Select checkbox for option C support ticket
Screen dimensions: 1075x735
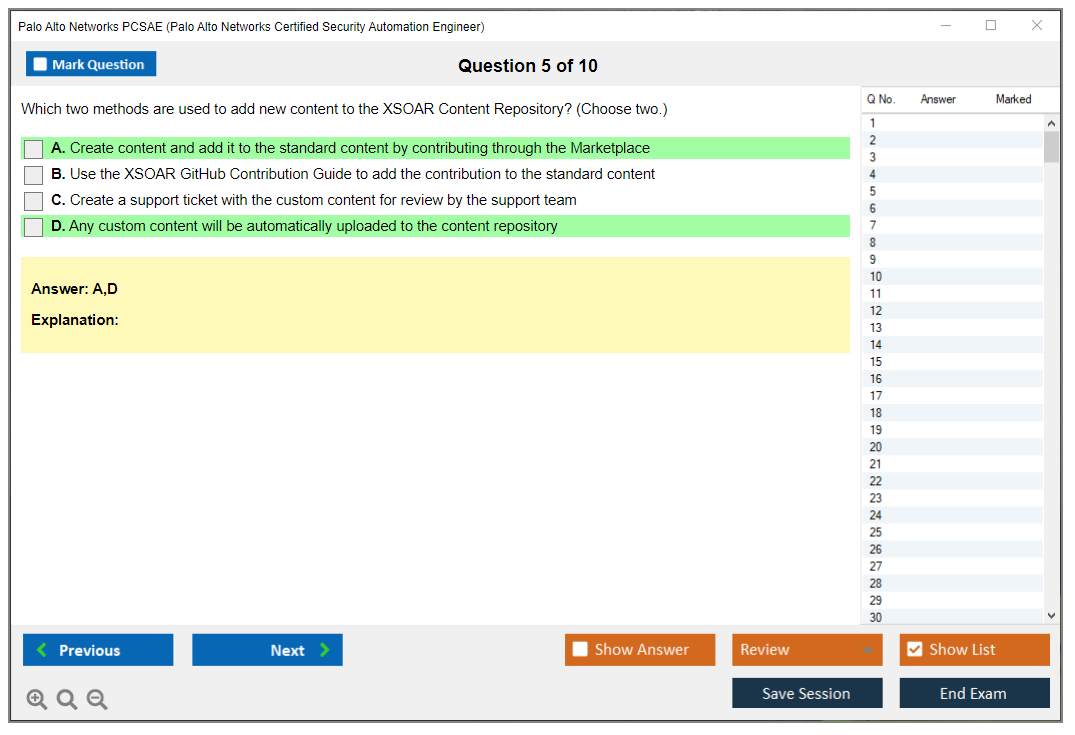click(34, 201)
